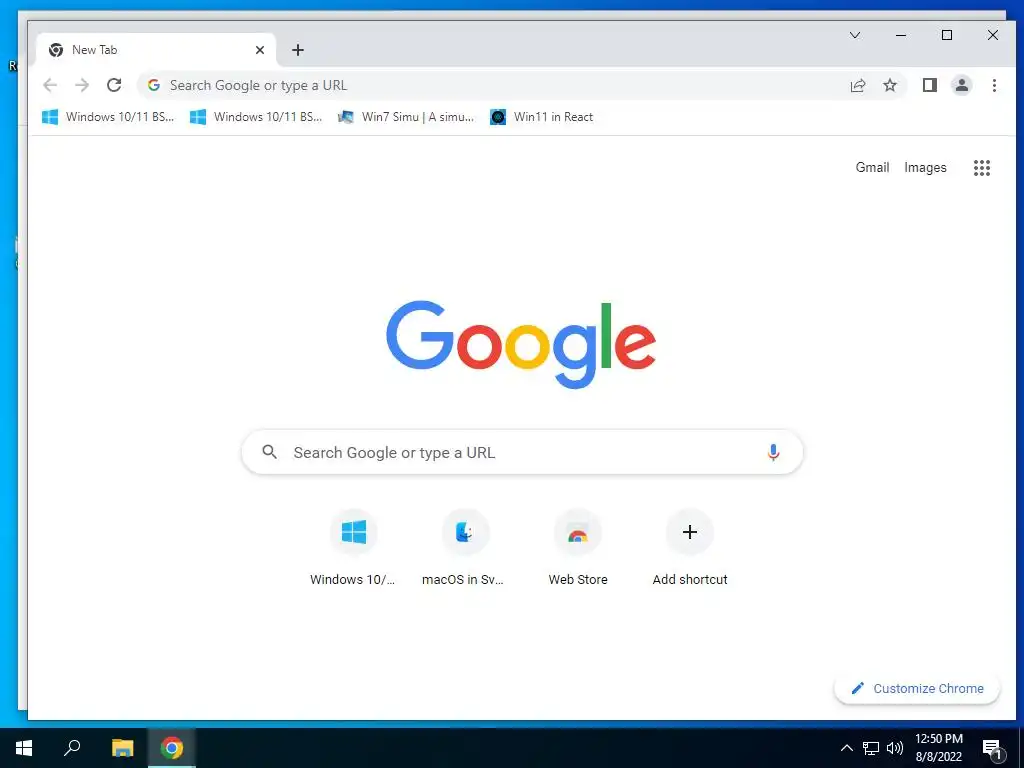
Task: Open the Gmail link
Action: [872, 168]
